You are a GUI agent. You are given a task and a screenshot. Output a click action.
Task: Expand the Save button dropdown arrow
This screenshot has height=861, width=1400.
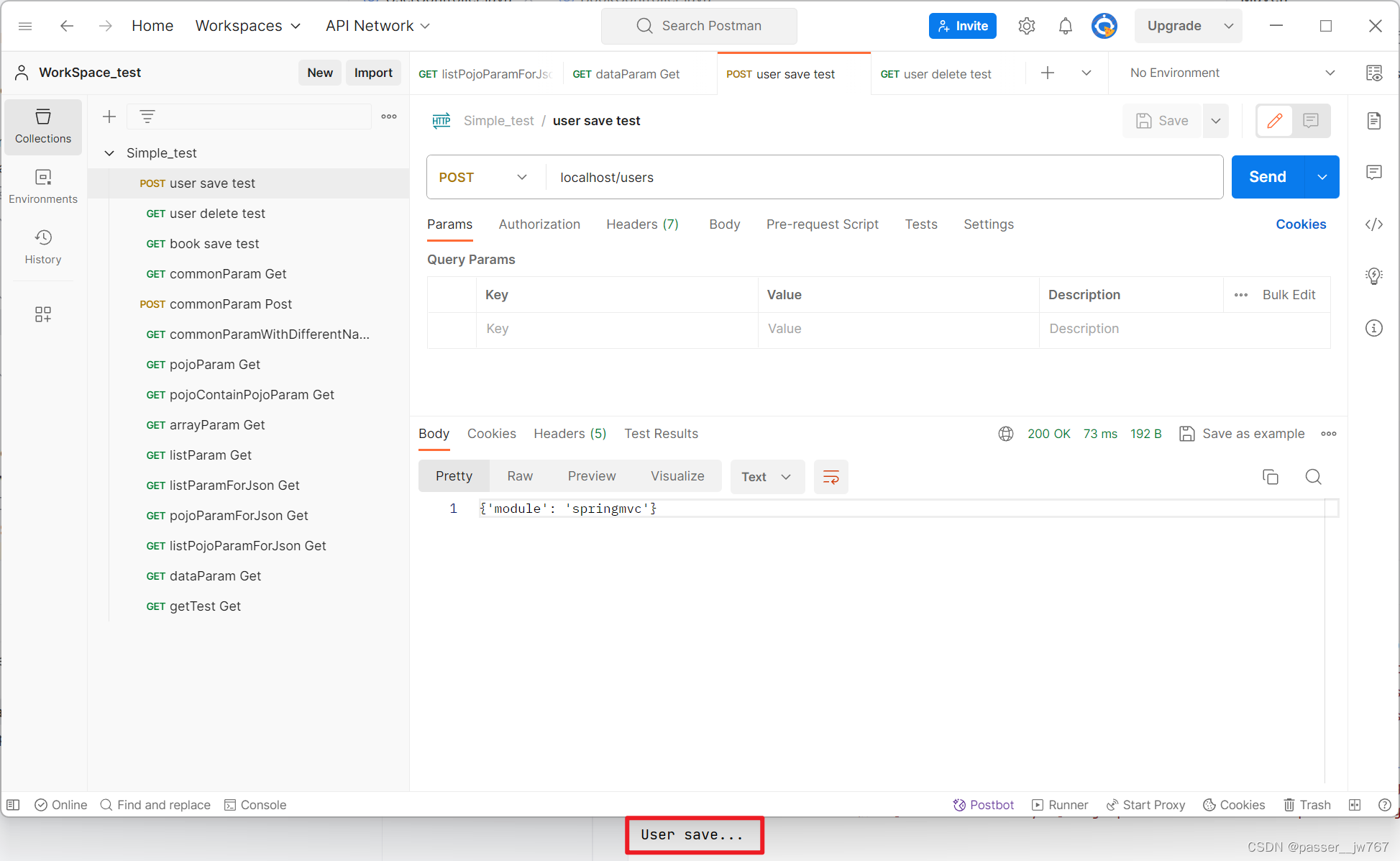1215,120
